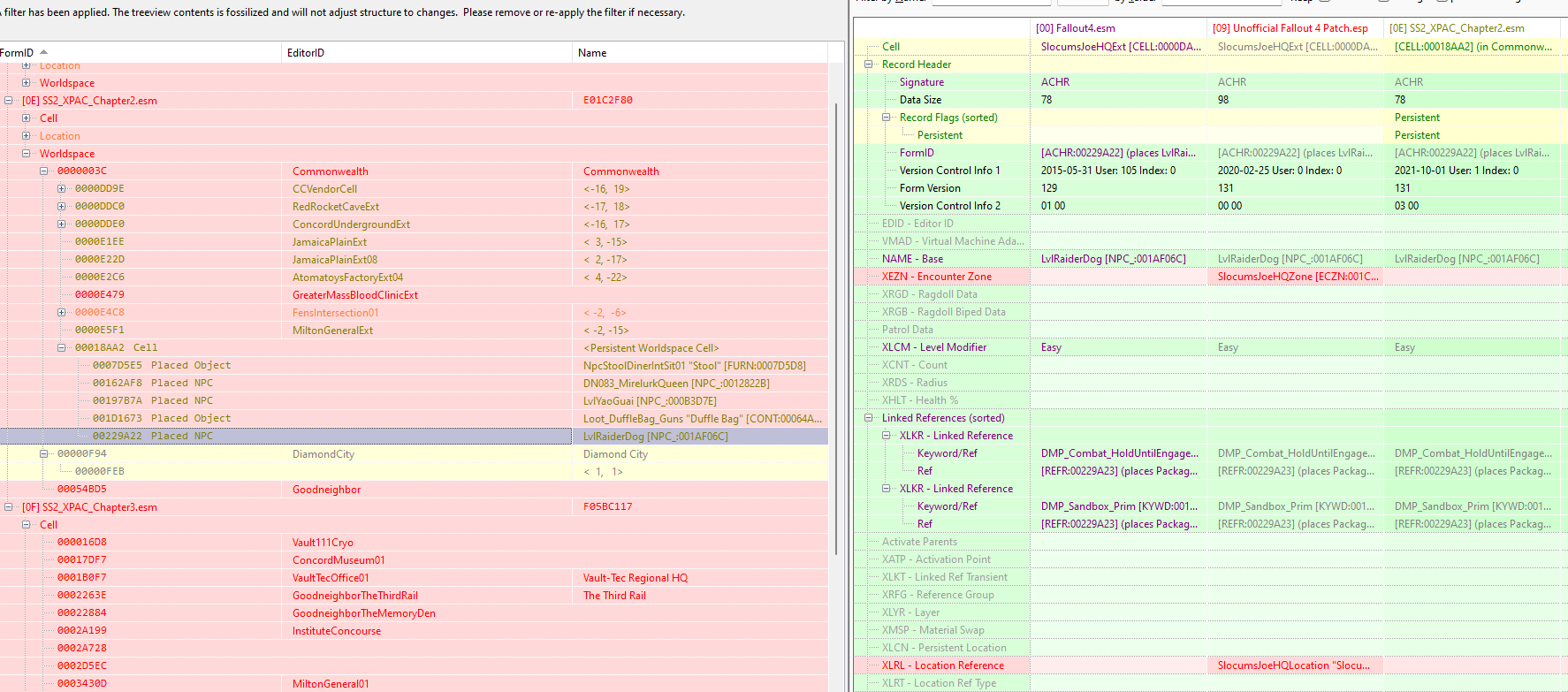Screen dimensions: 1568x692
Task: Select the 0000E22D JamaicaPlainExt08 row
Action: click(x=414, y=260)
